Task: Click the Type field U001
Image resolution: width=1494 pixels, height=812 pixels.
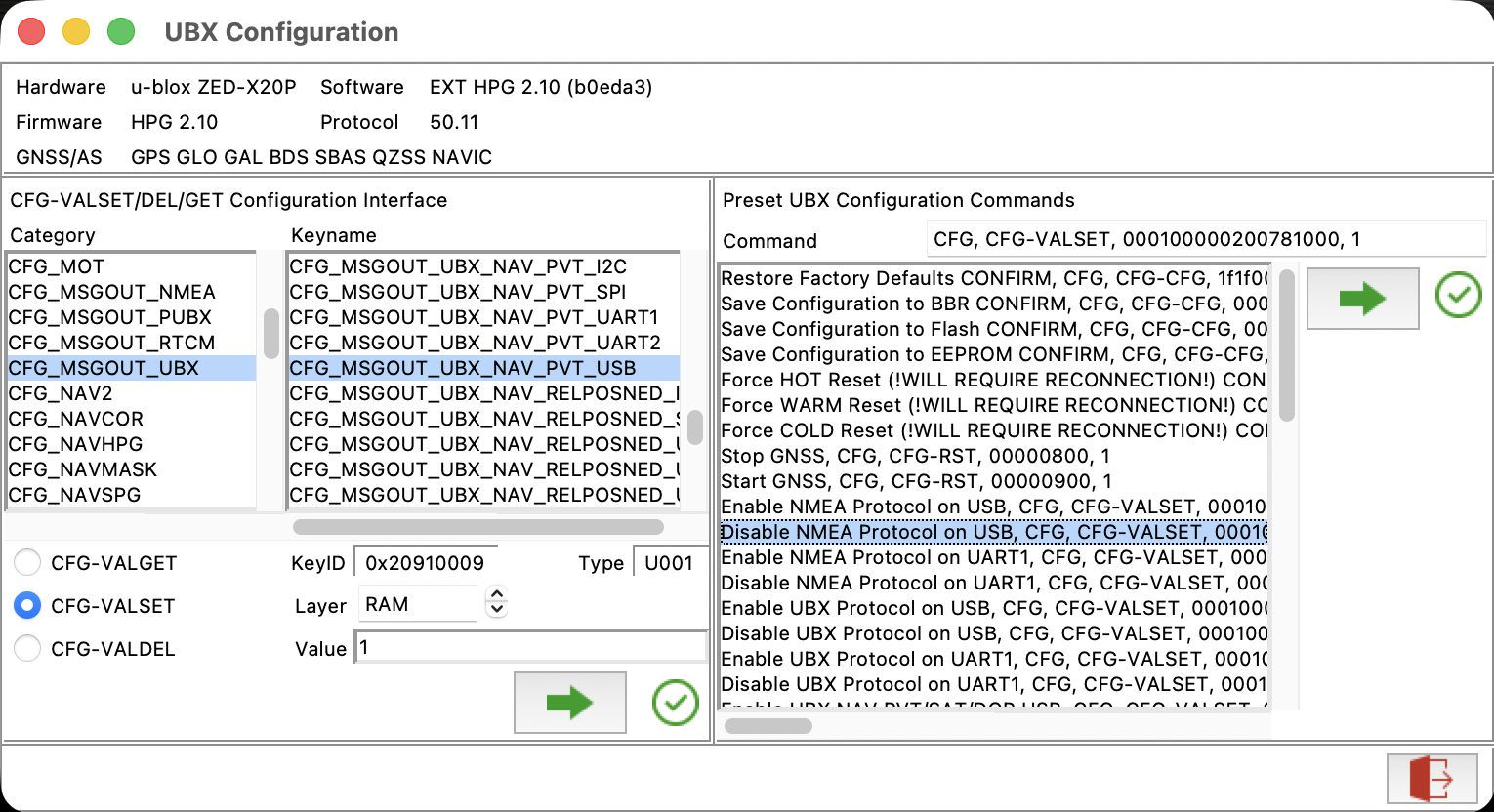Action: pyautogui.click(x=671, y=563)
